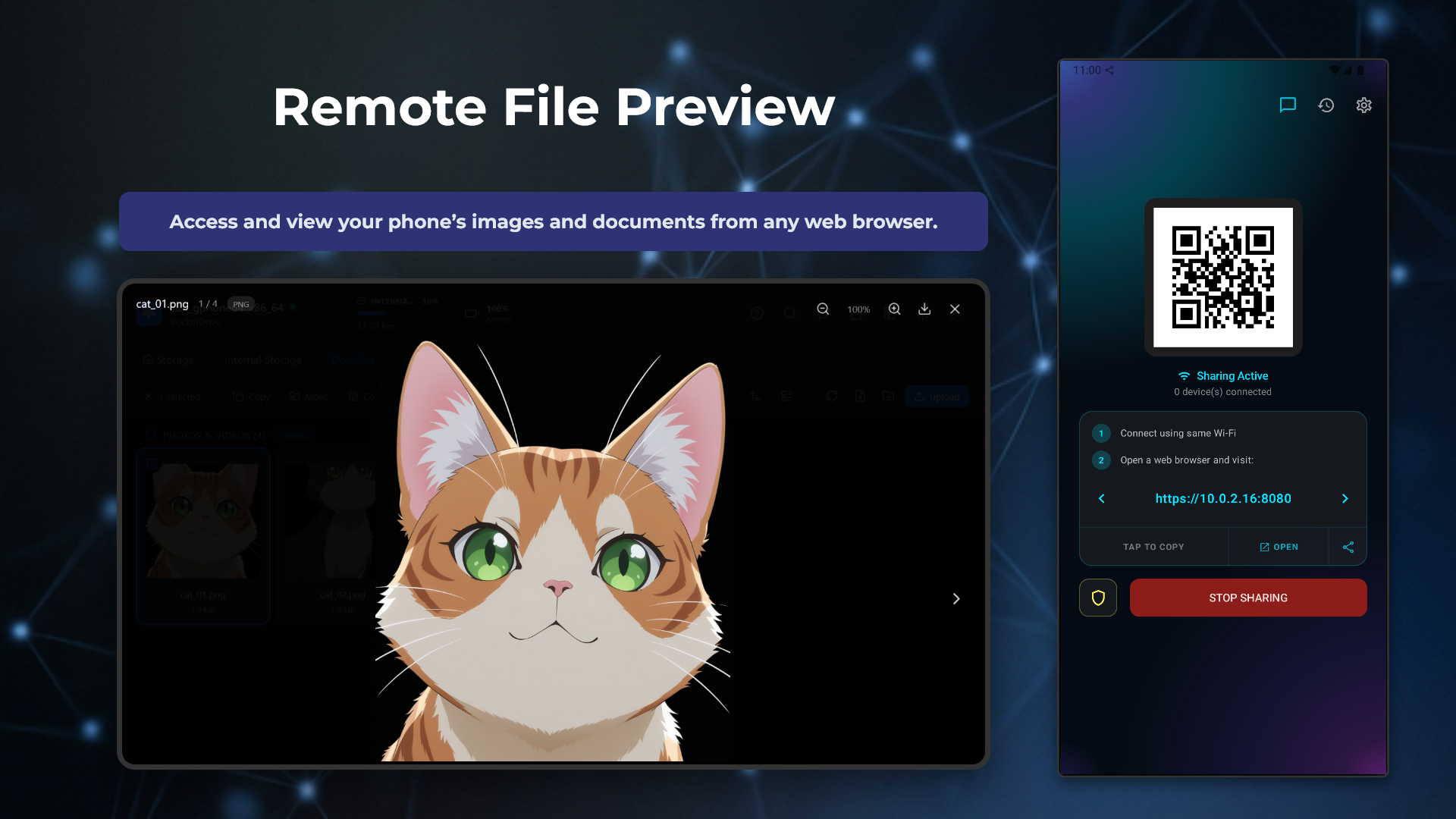The width and height of the screenshot is (1456, 819).
Task: Open the address in browser
Action: click(x=1279, y=547)
